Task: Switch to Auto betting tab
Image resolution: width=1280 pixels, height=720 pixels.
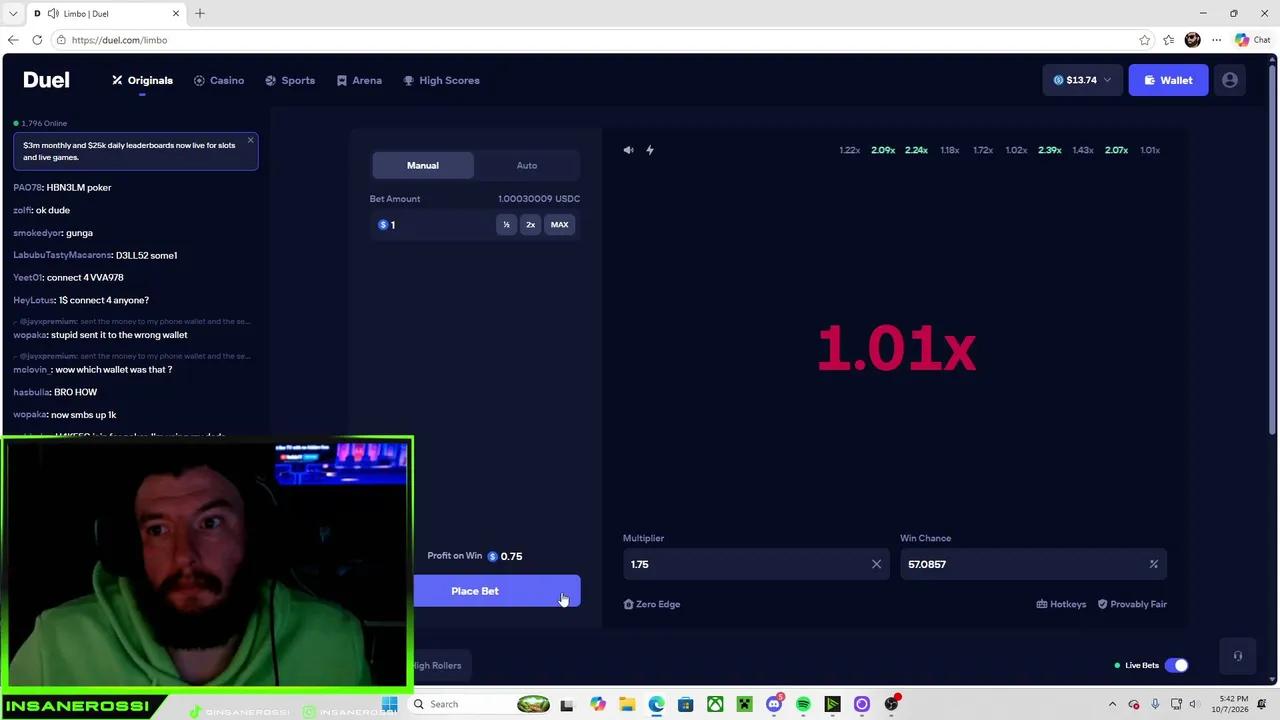Action: pos(527,165)
